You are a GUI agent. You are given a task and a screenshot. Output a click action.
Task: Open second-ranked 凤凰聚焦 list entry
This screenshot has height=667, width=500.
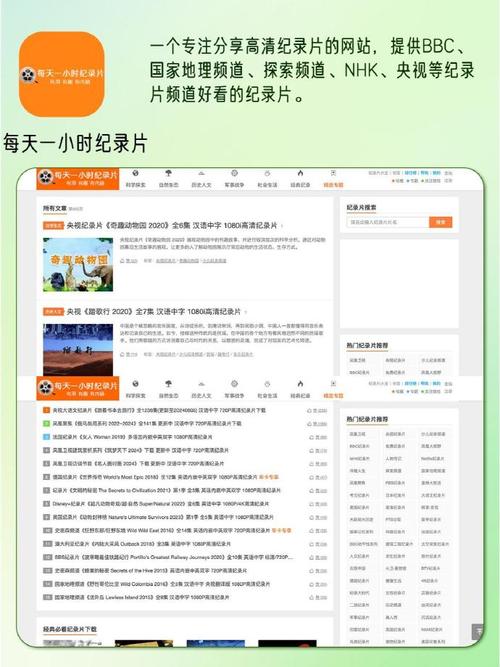coord(147,424)
